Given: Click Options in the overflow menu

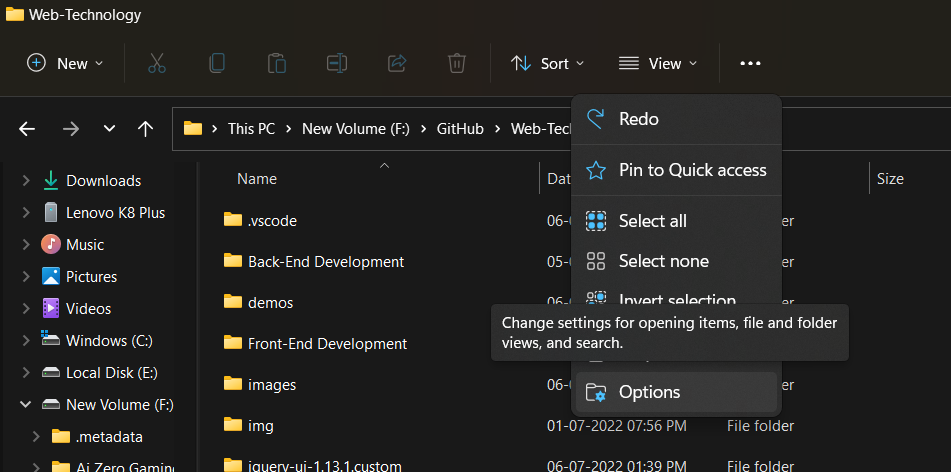Looking at the screenshot, I should tap(649, 392).
